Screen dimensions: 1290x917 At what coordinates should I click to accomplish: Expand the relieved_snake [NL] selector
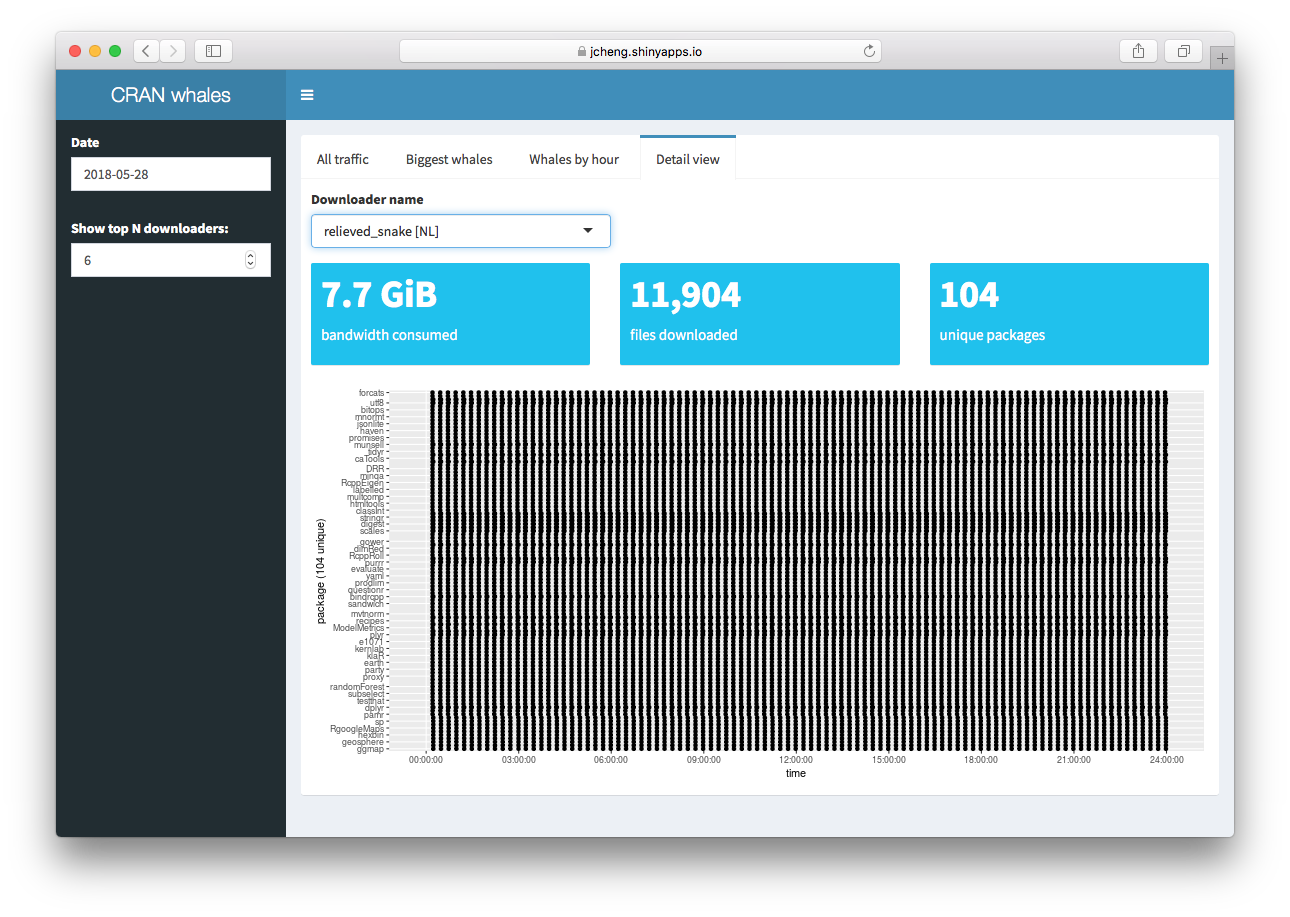pyautogui.click(x=588, y=231)
